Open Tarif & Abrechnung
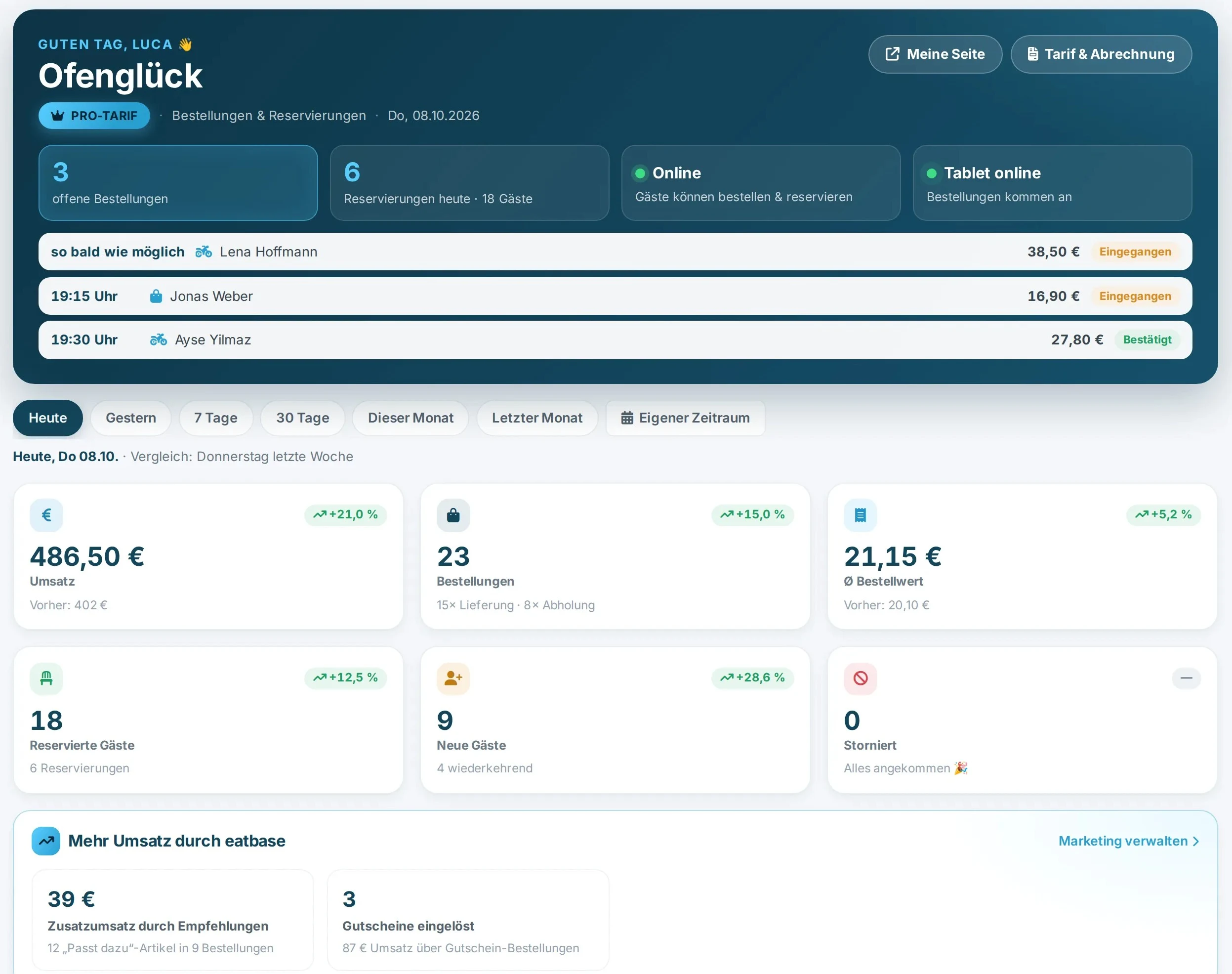 point(1101,54)
